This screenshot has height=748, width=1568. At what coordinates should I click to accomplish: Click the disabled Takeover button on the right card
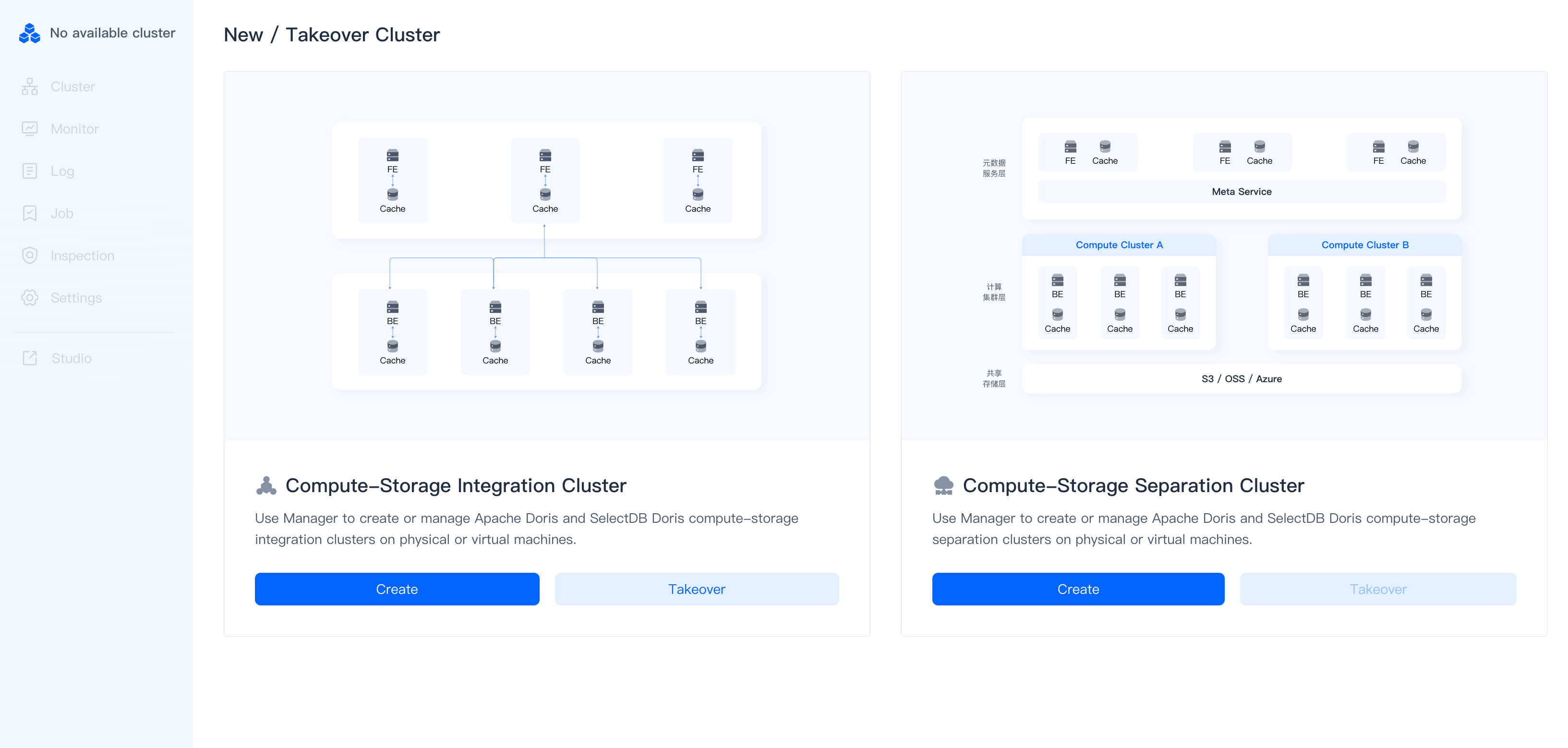(x=1377, y=589)
